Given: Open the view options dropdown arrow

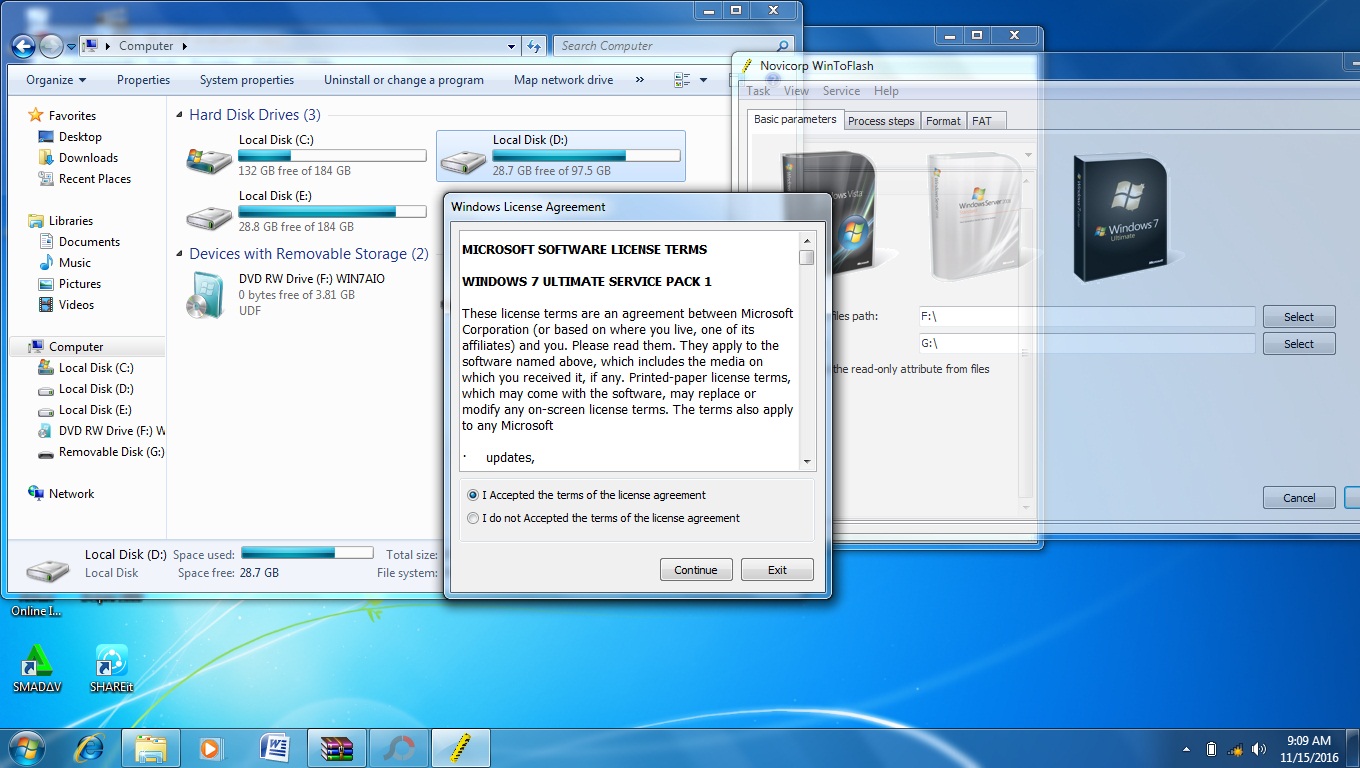Looking at the screenshot, I should click(703, 80).
